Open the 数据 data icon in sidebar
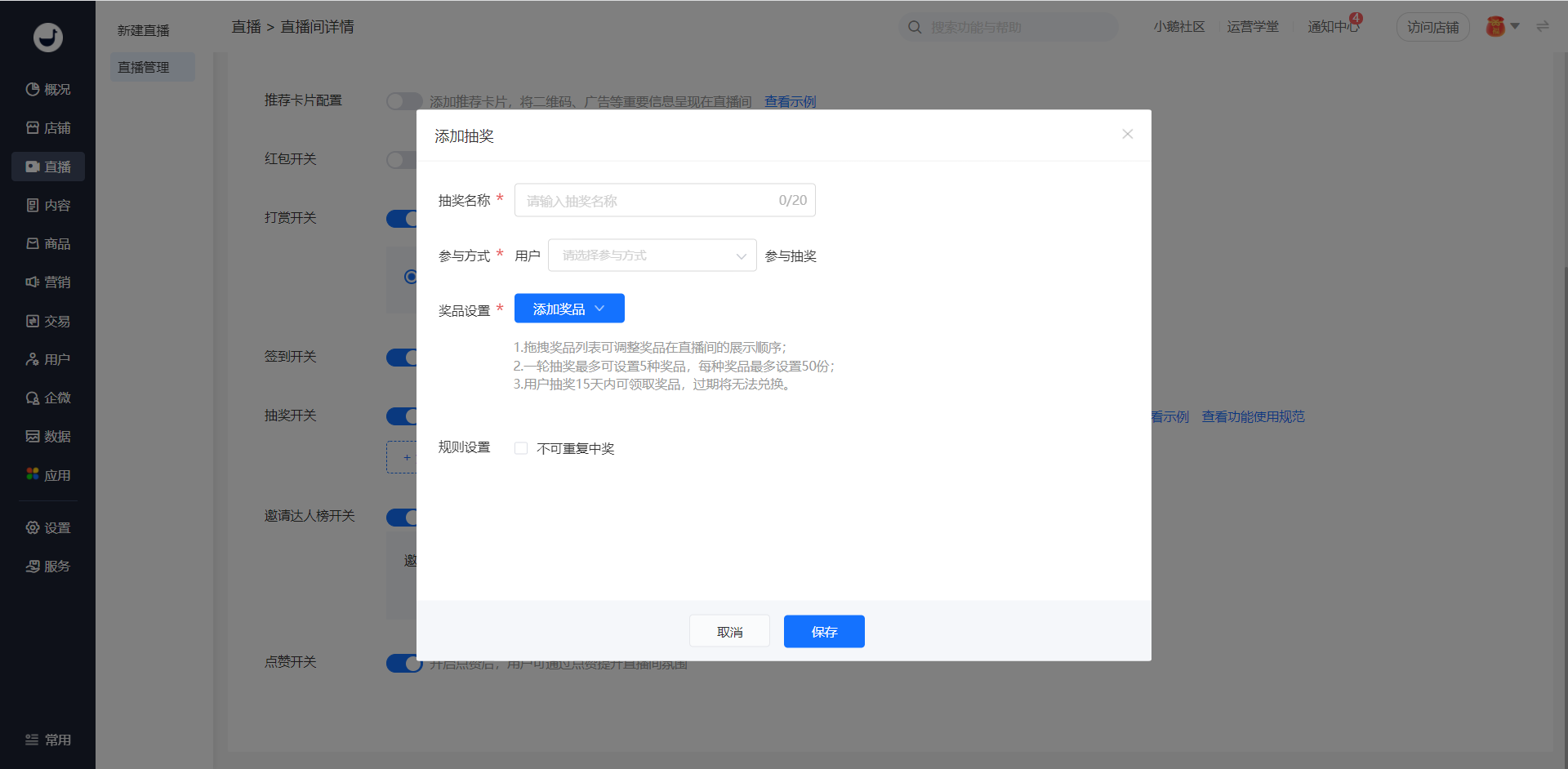Viewport: 1568px width, 769px height. pyautogui.click(x=33, y=436)
